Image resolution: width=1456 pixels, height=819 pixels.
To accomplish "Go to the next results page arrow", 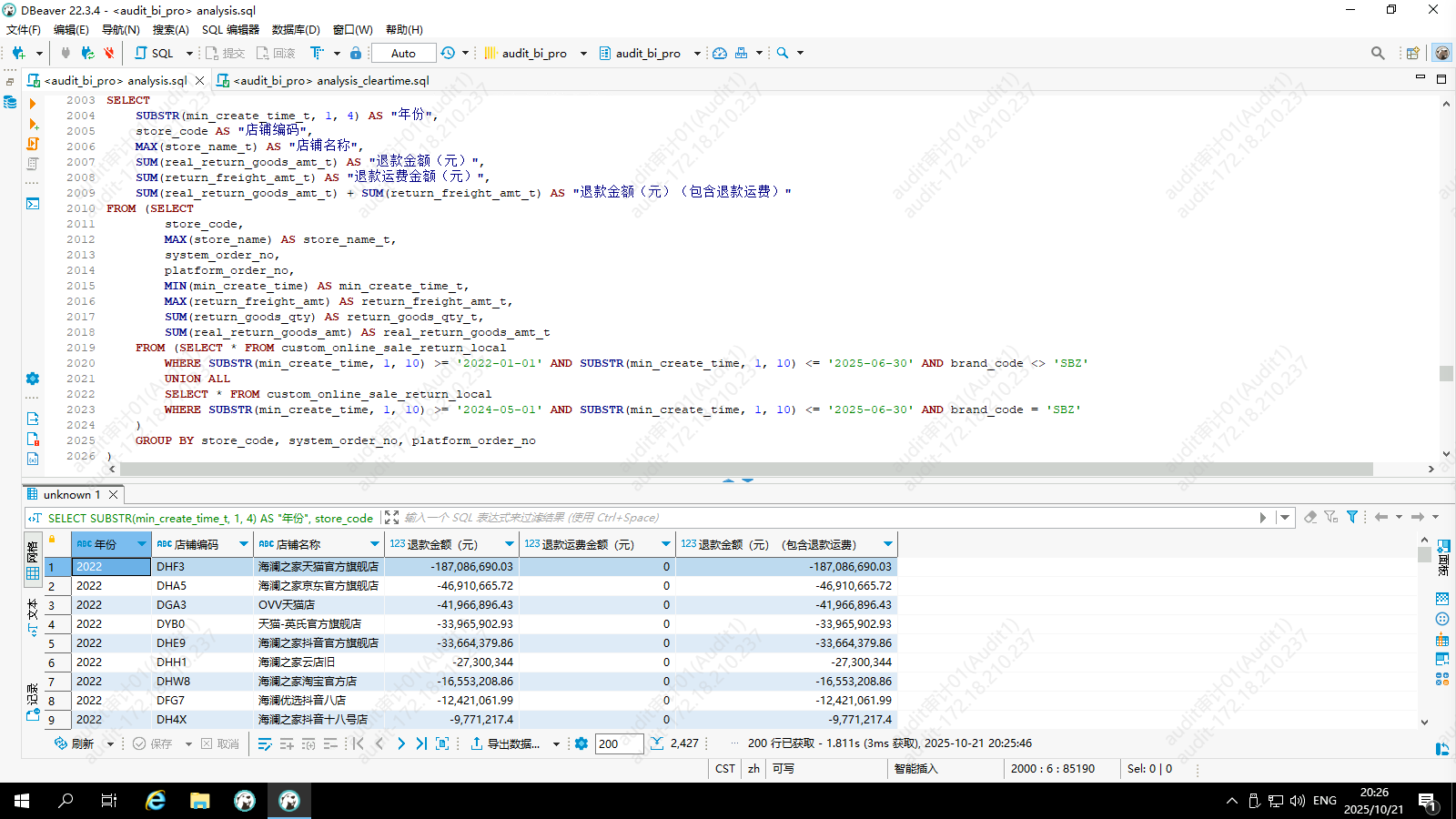I will tap(400, 743).
